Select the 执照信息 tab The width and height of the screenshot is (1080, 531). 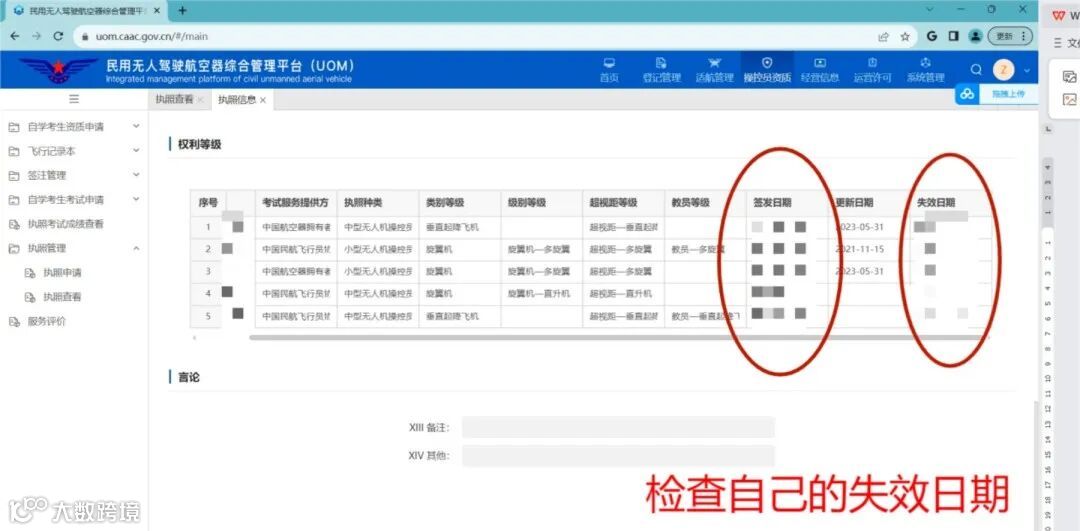(237, 99)
